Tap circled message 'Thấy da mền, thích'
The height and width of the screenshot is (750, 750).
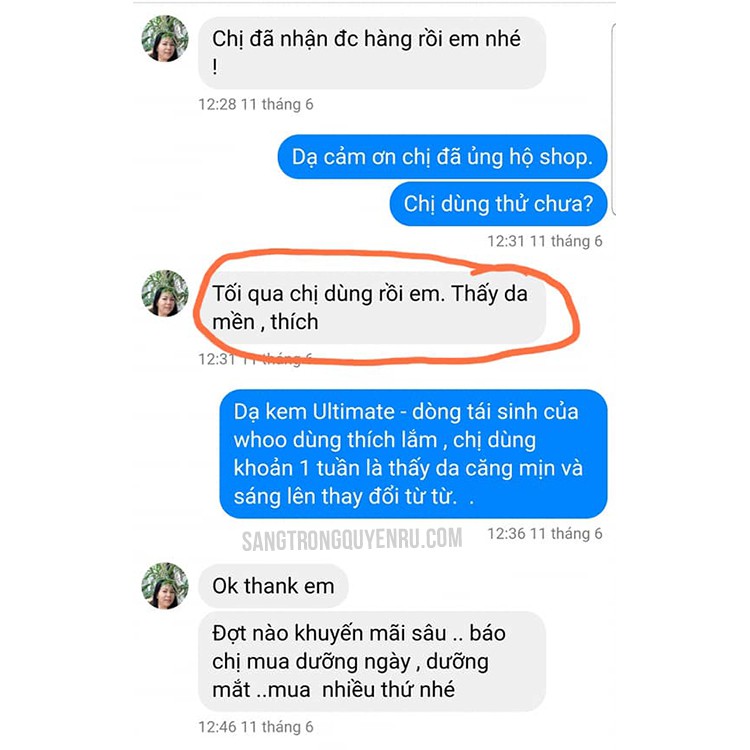coord(372,308)
